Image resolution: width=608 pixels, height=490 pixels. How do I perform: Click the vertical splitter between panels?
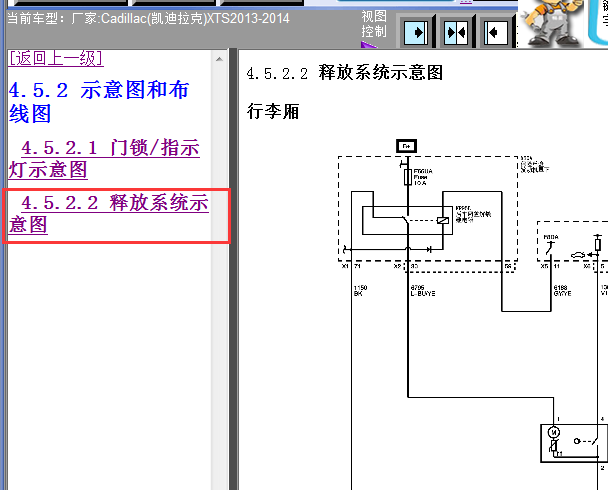click(233, 269)
